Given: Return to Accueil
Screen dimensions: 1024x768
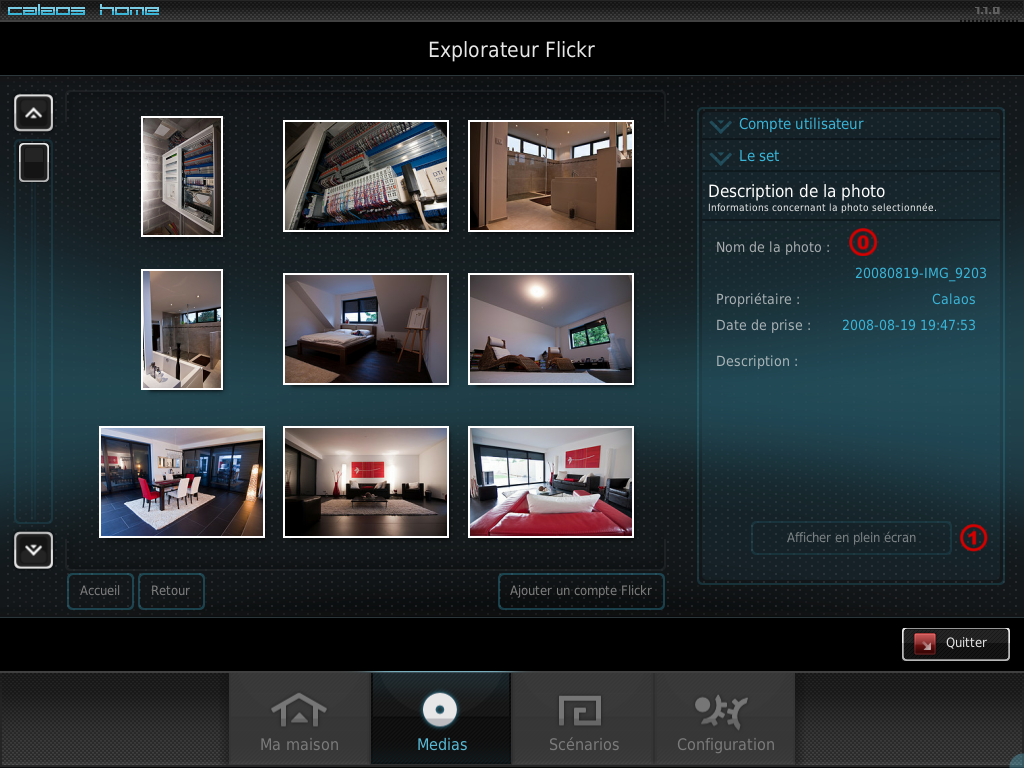Looking at the screenshot, I should point(100,591).
